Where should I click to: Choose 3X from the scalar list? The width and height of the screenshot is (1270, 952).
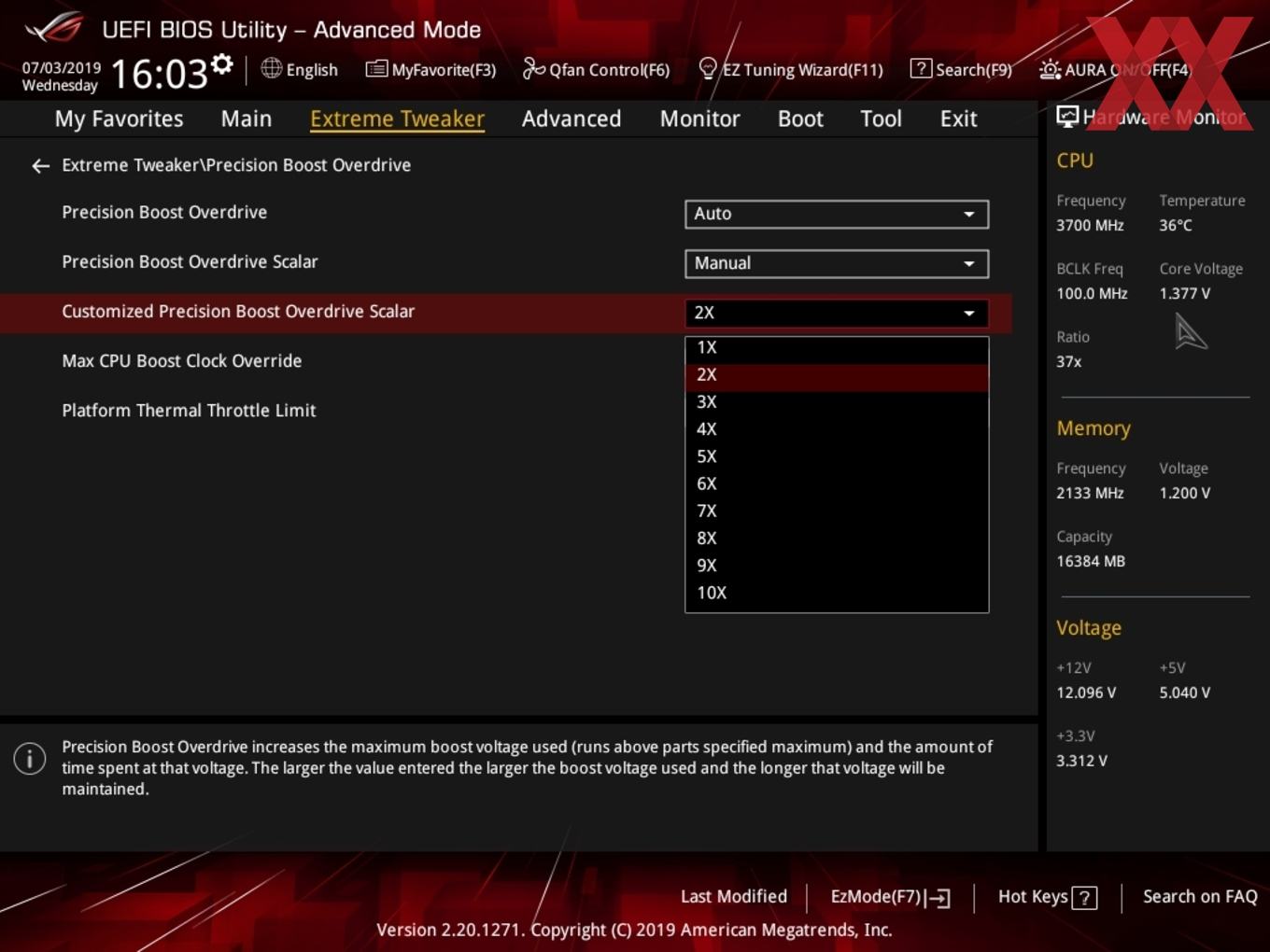click(837, 402)
